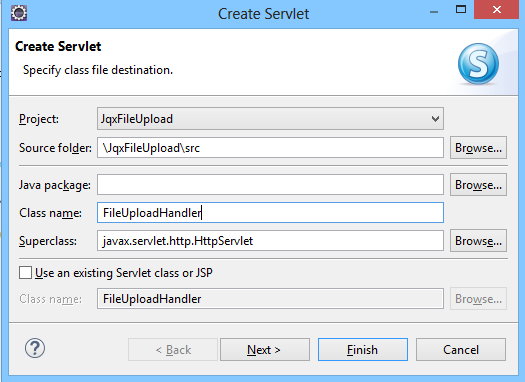
Task: Enable Use an existing Servlet class or JSP
Action: point(25,273)
